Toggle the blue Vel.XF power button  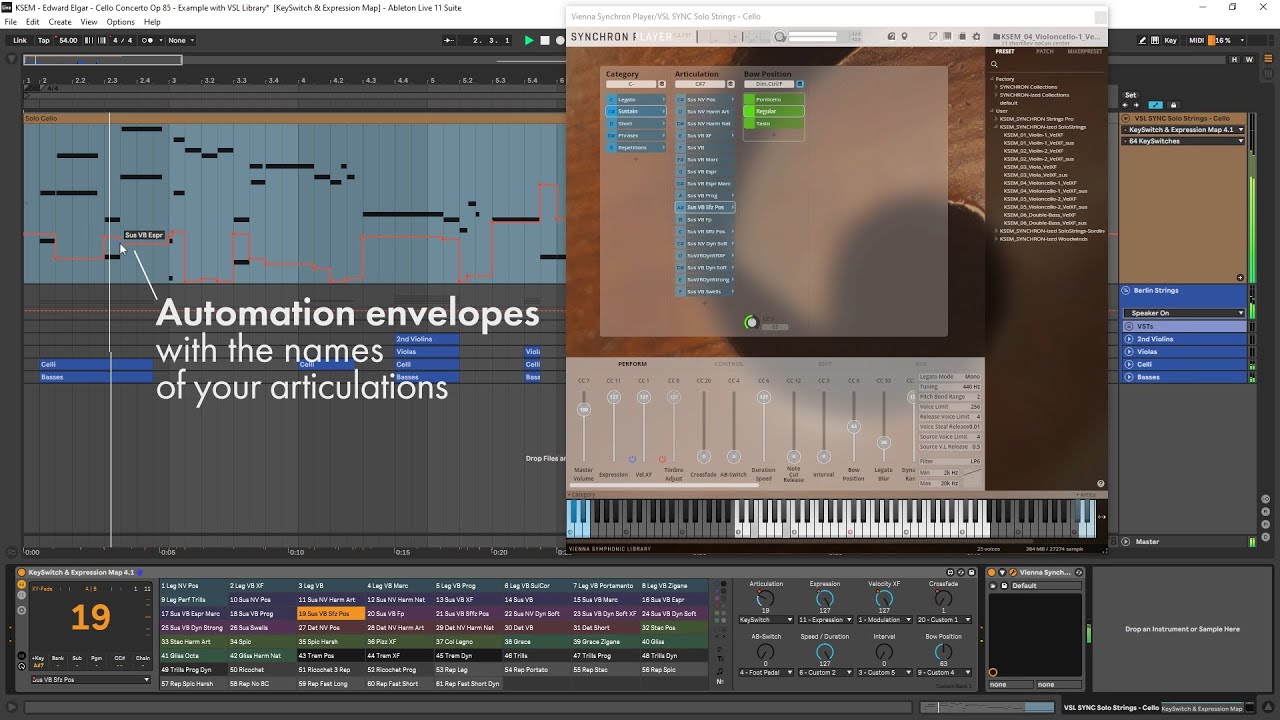632,460
